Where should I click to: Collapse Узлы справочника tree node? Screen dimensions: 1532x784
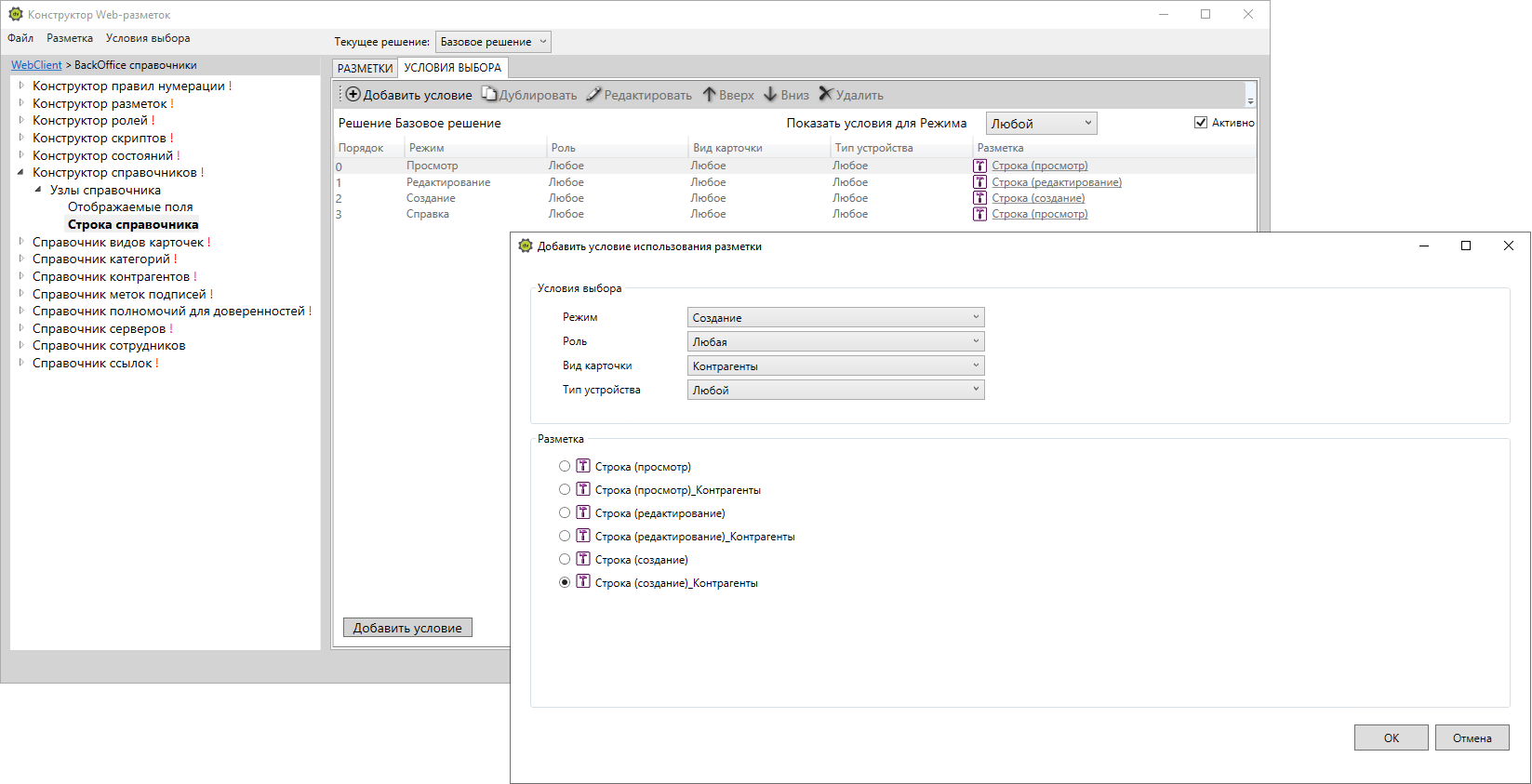pyautogui.click(x=38, y=190)
